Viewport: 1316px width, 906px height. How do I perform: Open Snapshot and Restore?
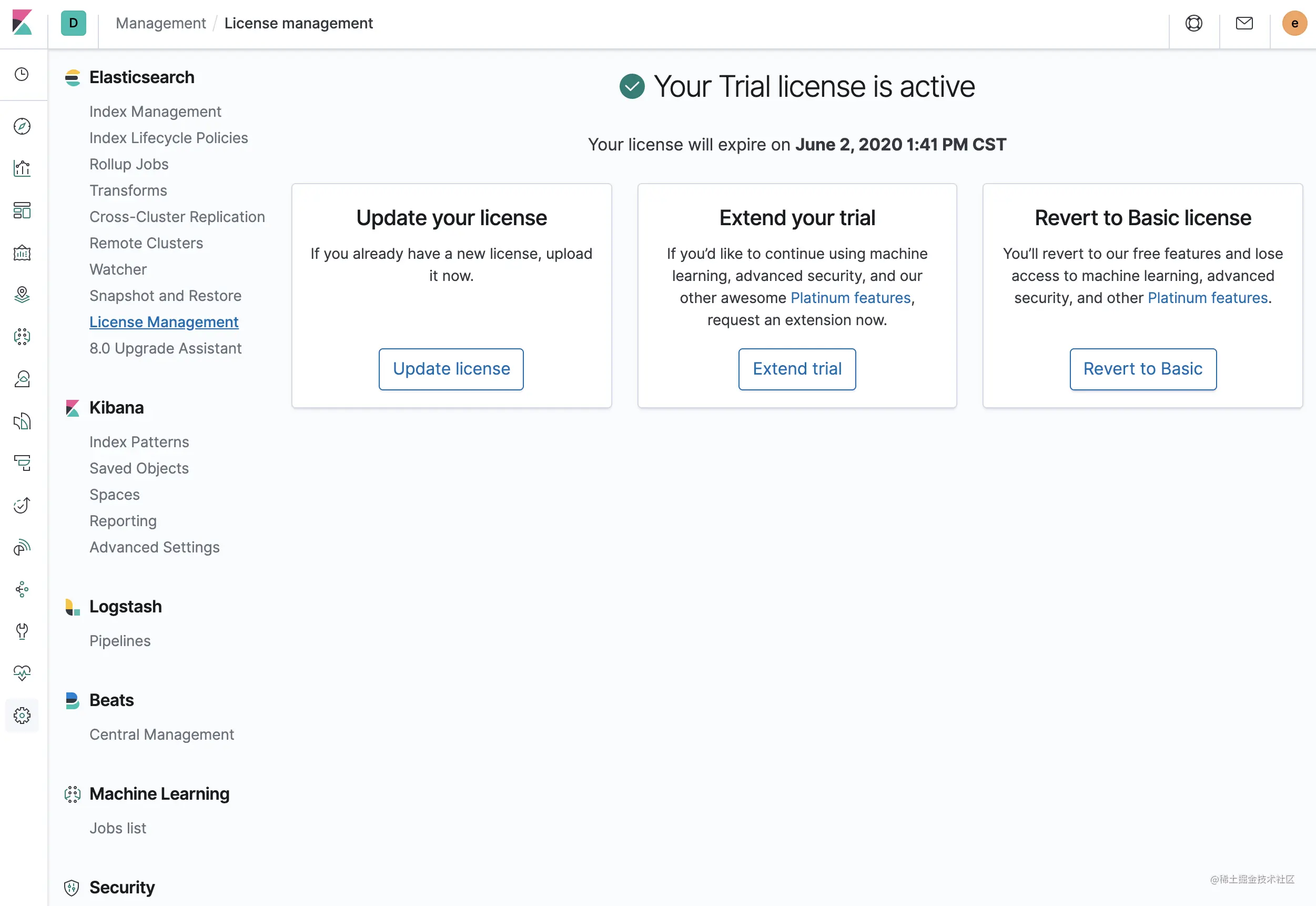[166, 296]
